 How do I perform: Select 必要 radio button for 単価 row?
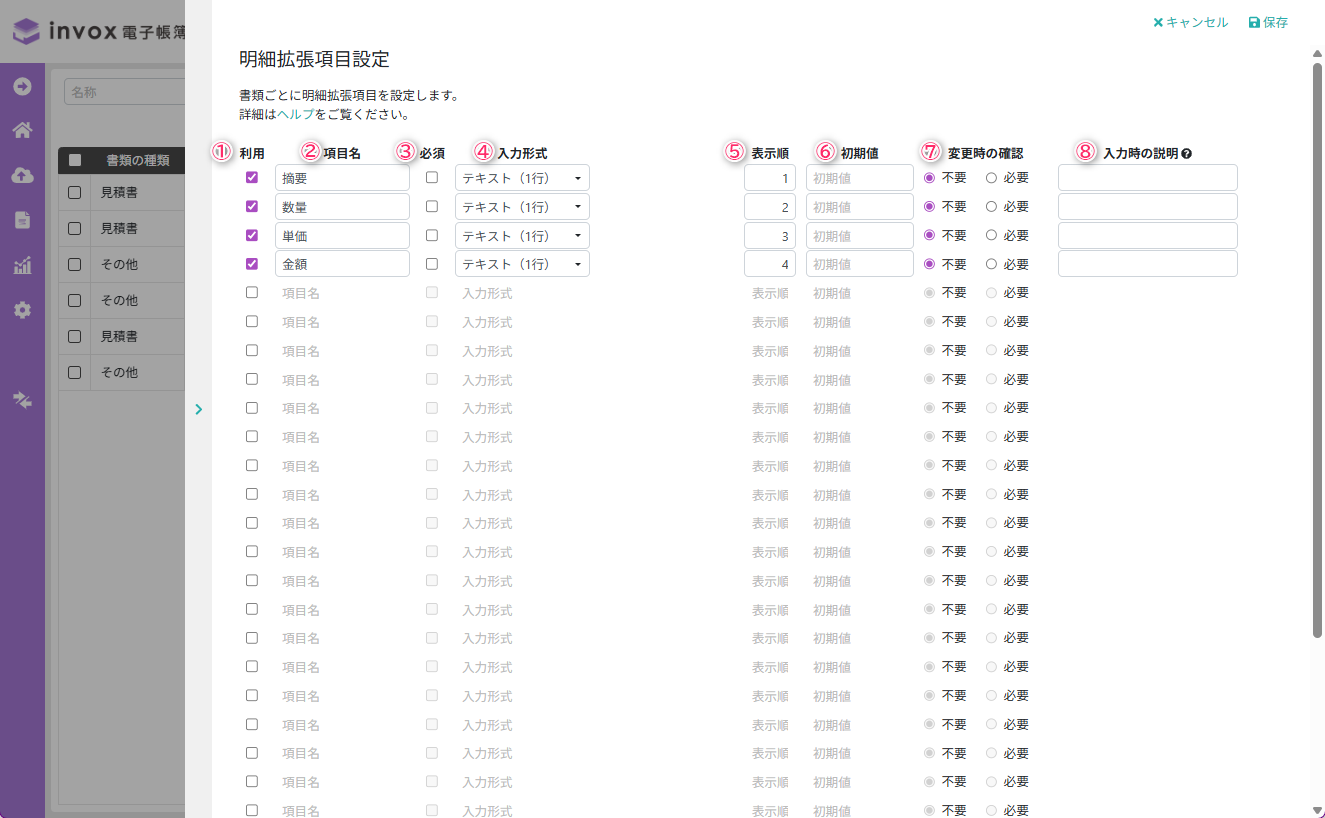(992, 236)
